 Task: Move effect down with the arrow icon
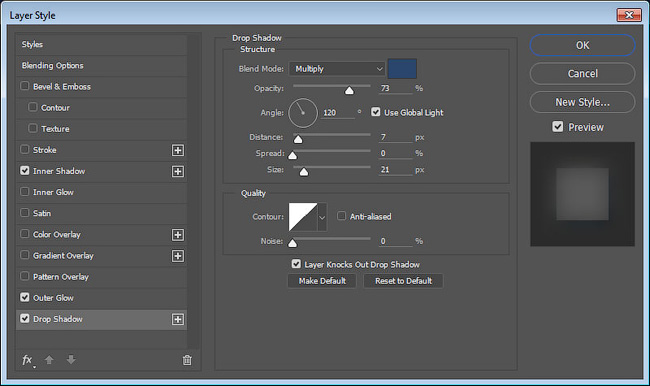pos(71,359)
